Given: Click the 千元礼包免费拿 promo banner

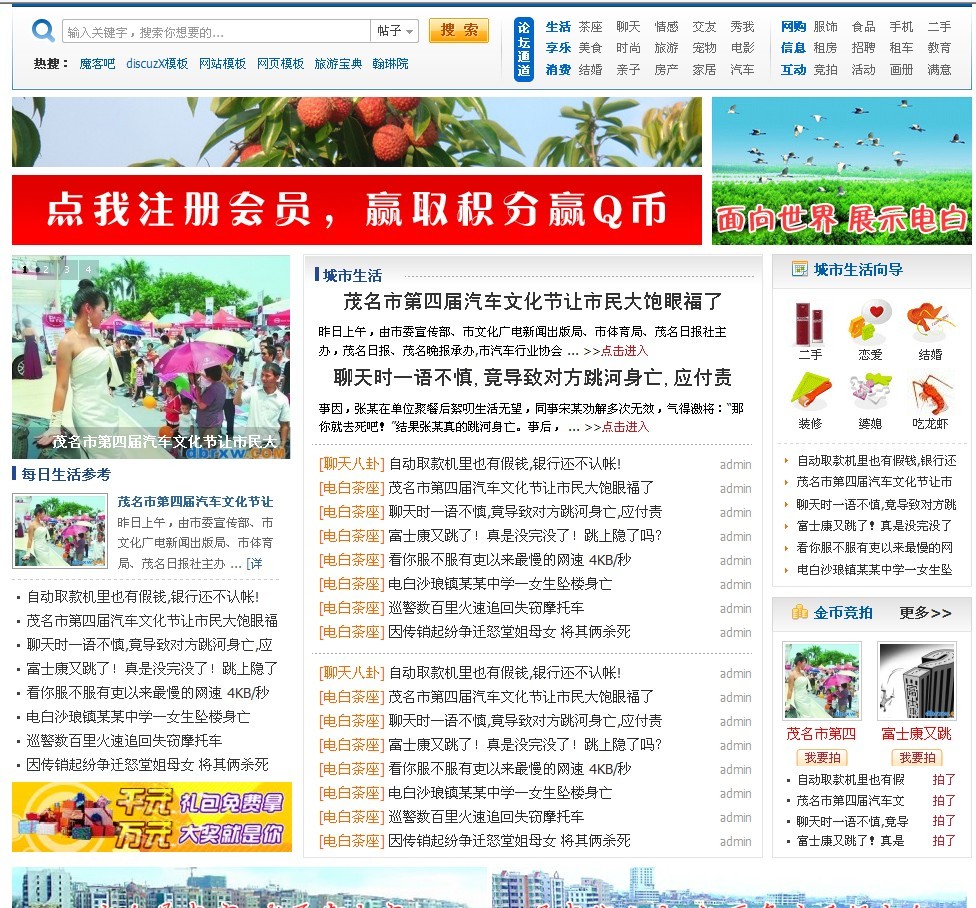Looking at the screenshot, I should pos(152,817).
